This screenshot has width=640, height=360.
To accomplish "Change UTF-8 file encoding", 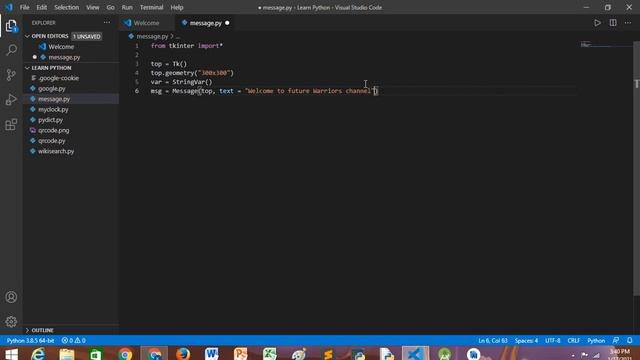I will click(553, 340).
